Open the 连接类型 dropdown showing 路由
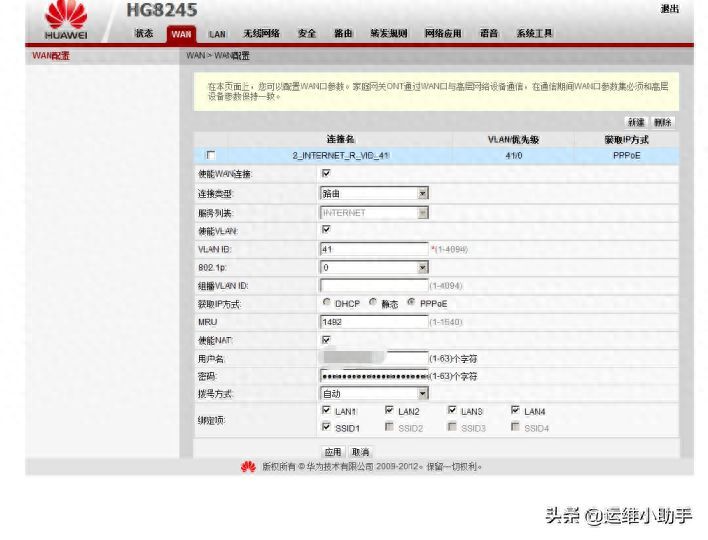Screen dimensions: 708x540 374,193
